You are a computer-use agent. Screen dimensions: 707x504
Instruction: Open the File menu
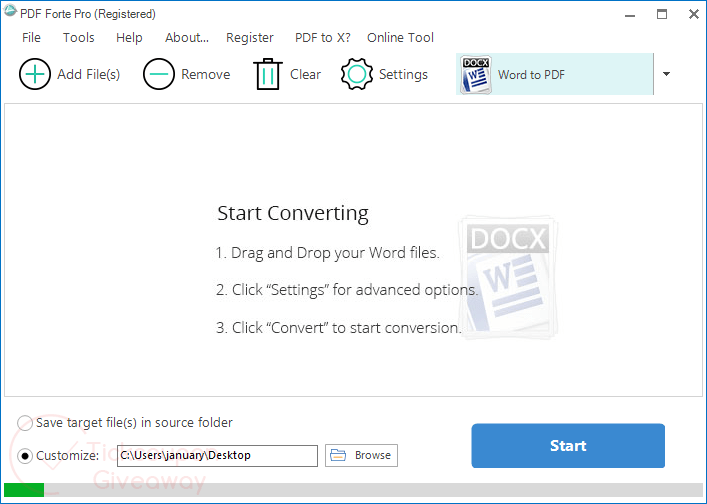point(31,37)
